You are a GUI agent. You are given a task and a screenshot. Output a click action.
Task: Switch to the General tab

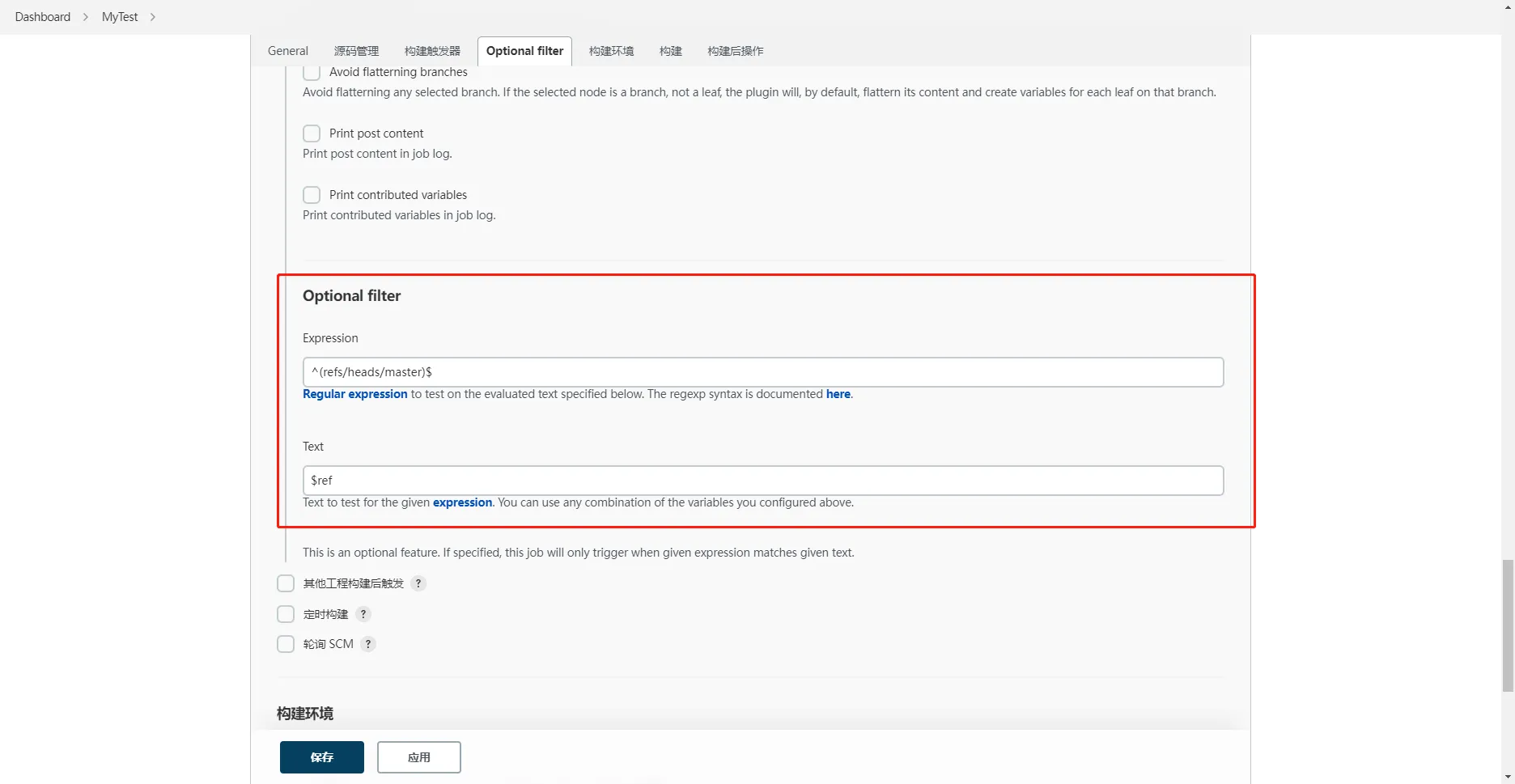[288, 51]
